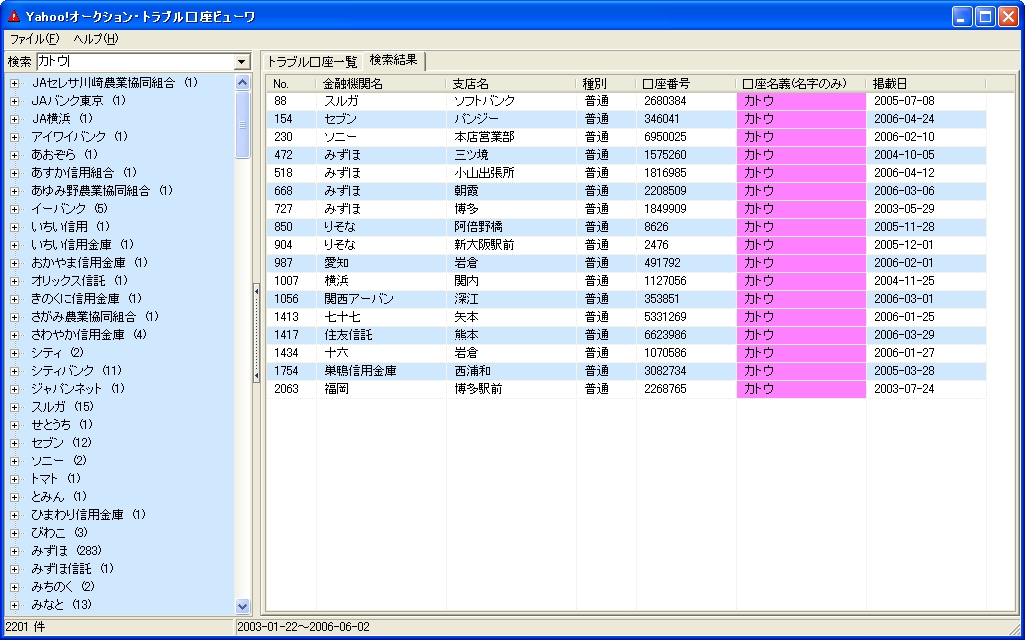Click the 博多駅前 branch cell

[511, 389]
